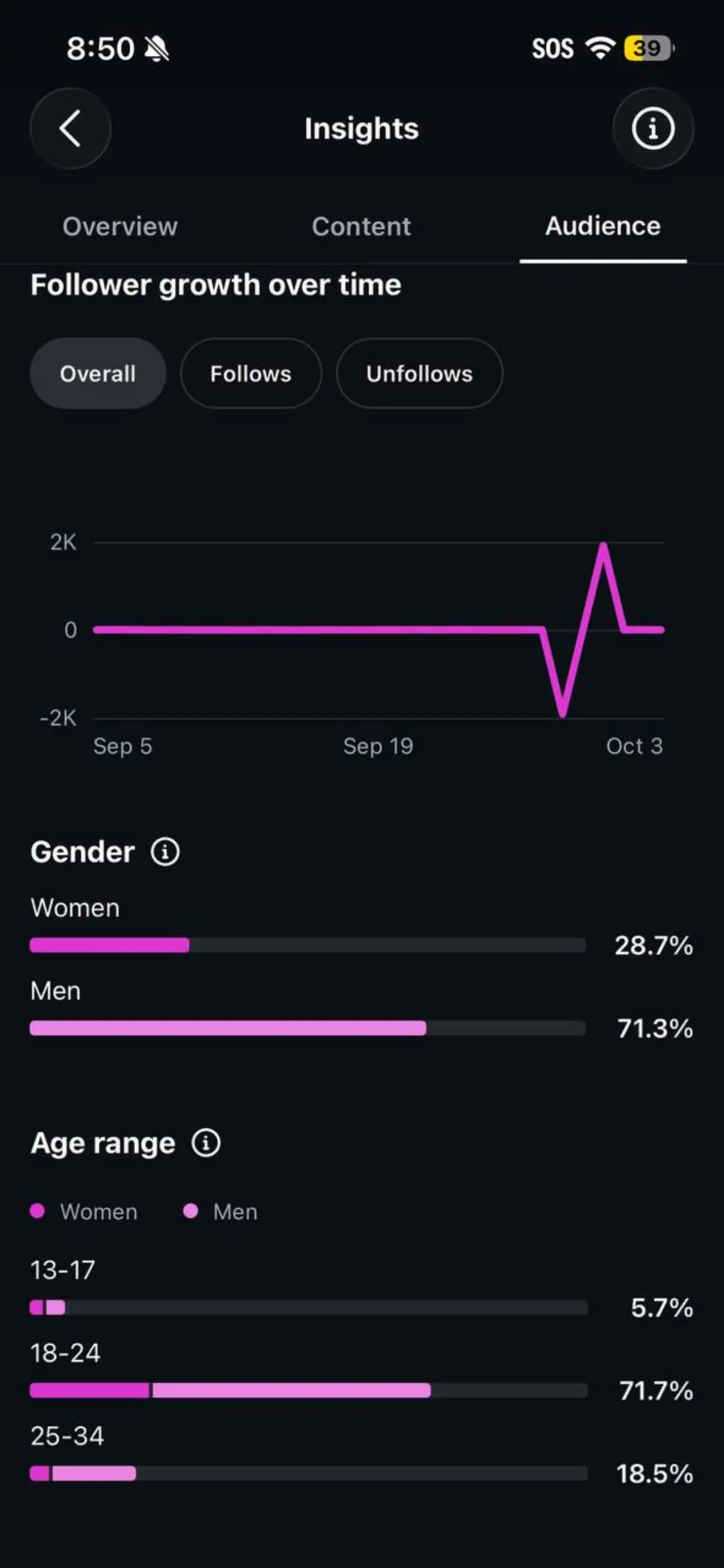Tap the Men legend dot under Age range
This screenshot has width=724, height=1568.
coord(191,1211)
